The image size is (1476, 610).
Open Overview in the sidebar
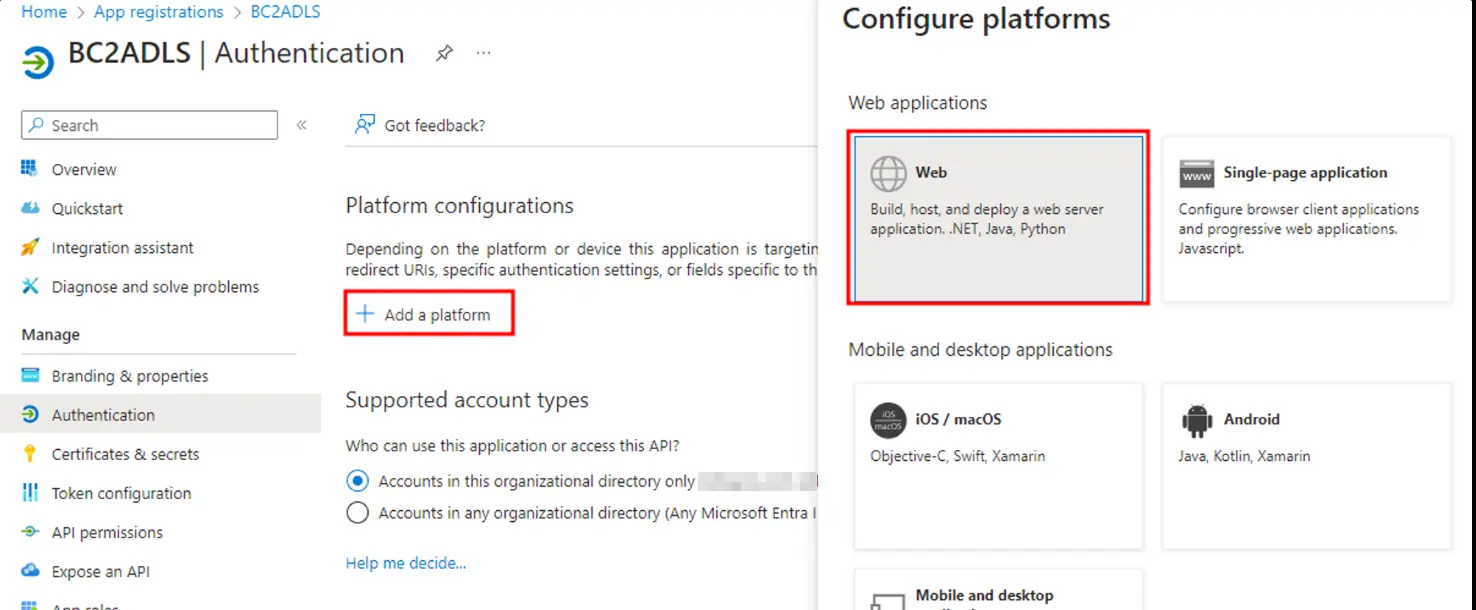(84, 169)
